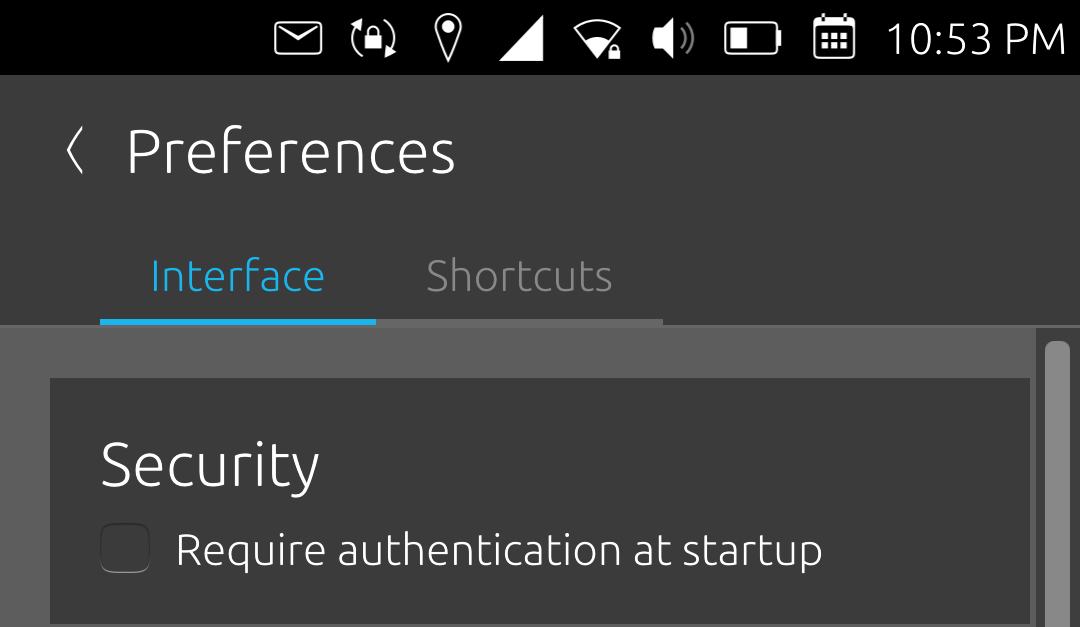The image size is (1080, 627).
Task: Open the location indicator
Action: (x=447, y=38)
